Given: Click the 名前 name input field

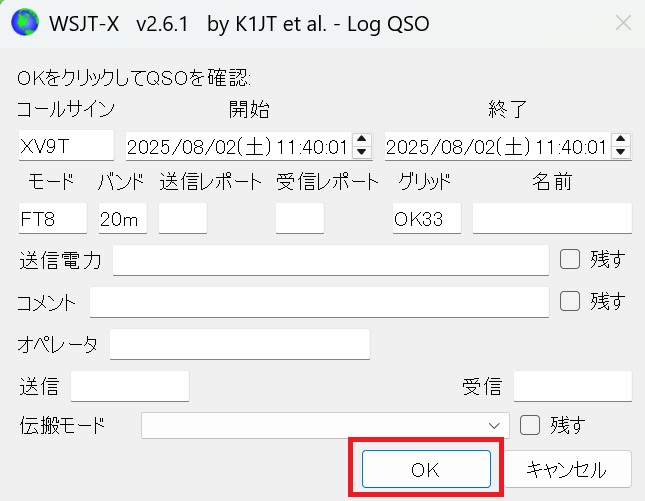Looking at the screenshot, I should 552,218.
